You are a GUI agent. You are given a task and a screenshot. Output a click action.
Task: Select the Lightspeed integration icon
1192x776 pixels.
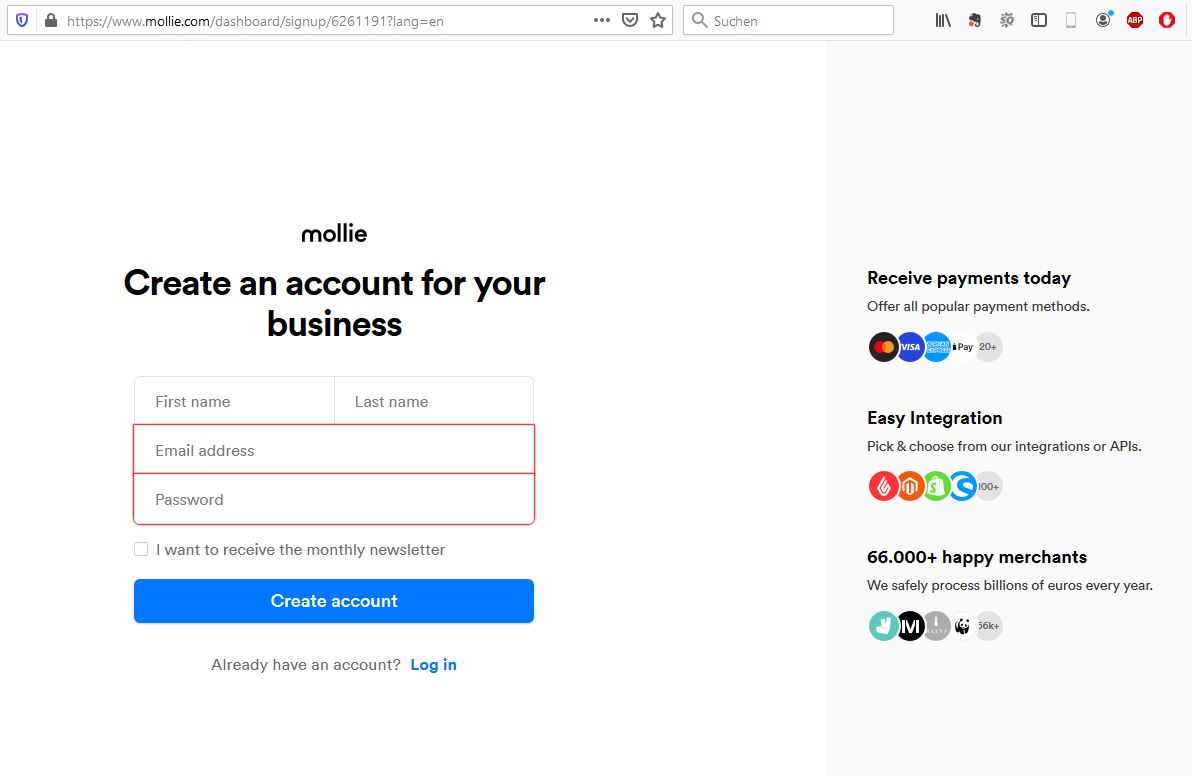(884, 486)
